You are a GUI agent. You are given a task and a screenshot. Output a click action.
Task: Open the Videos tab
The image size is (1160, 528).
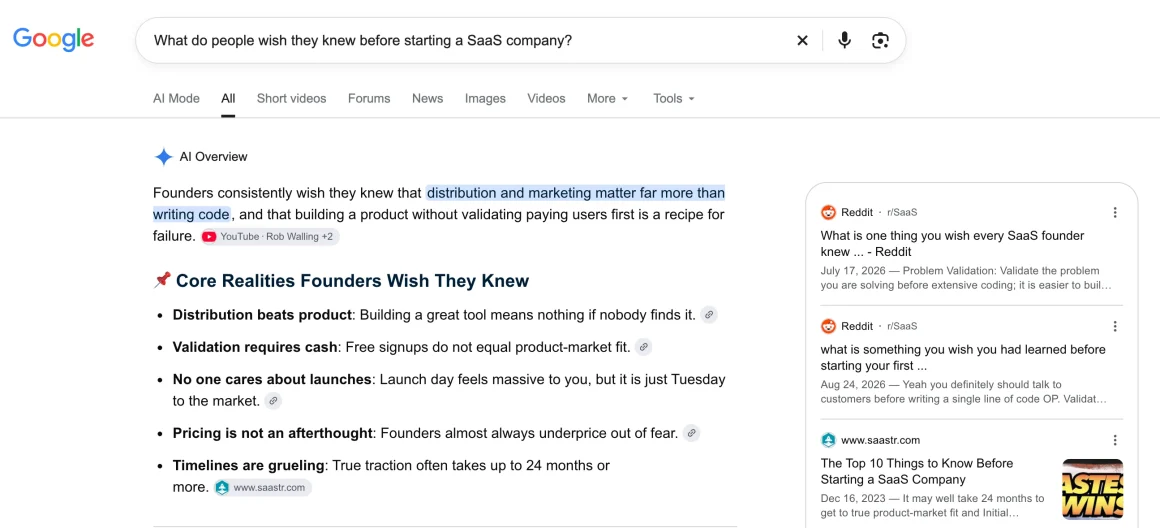coord(546,98)
